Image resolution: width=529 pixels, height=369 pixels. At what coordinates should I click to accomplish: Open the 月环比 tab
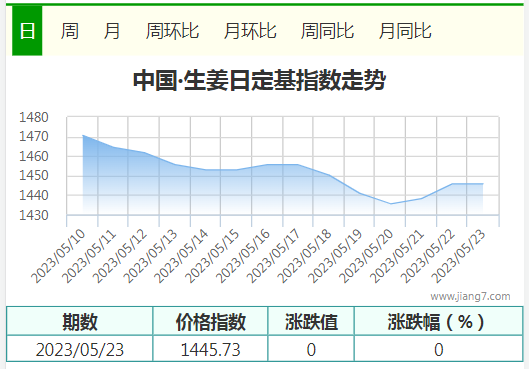pos(250,31)
